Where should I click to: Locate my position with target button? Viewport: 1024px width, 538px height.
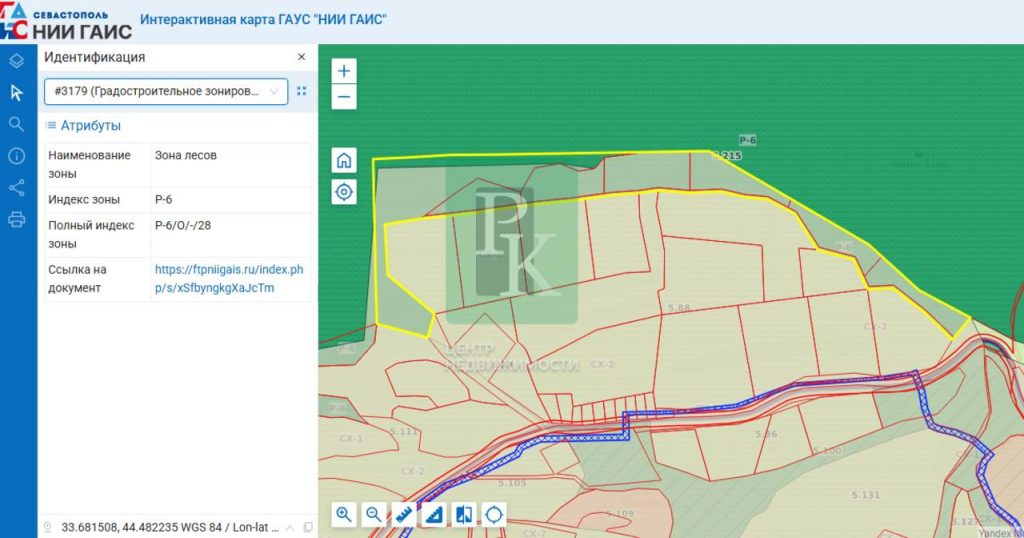click(344, 192)
